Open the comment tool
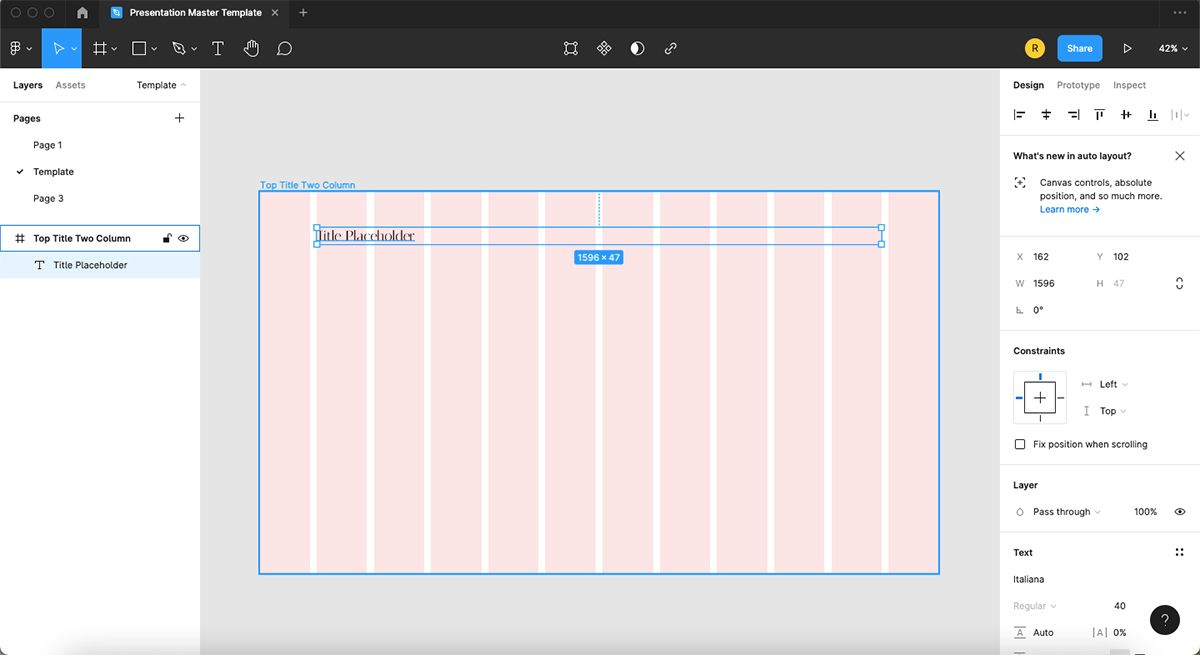Image resolution: width=1200 pixels, height=655 pixels. pos(285,47)
